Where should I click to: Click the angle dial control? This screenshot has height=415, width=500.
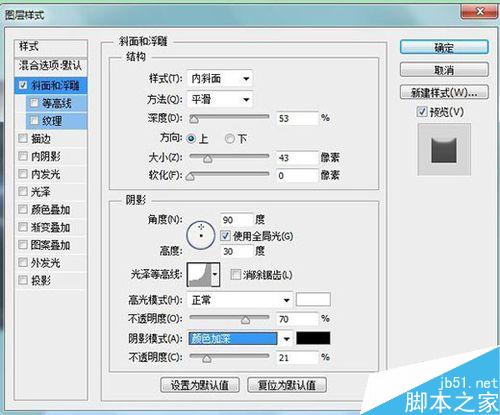[x=201, y=235]
